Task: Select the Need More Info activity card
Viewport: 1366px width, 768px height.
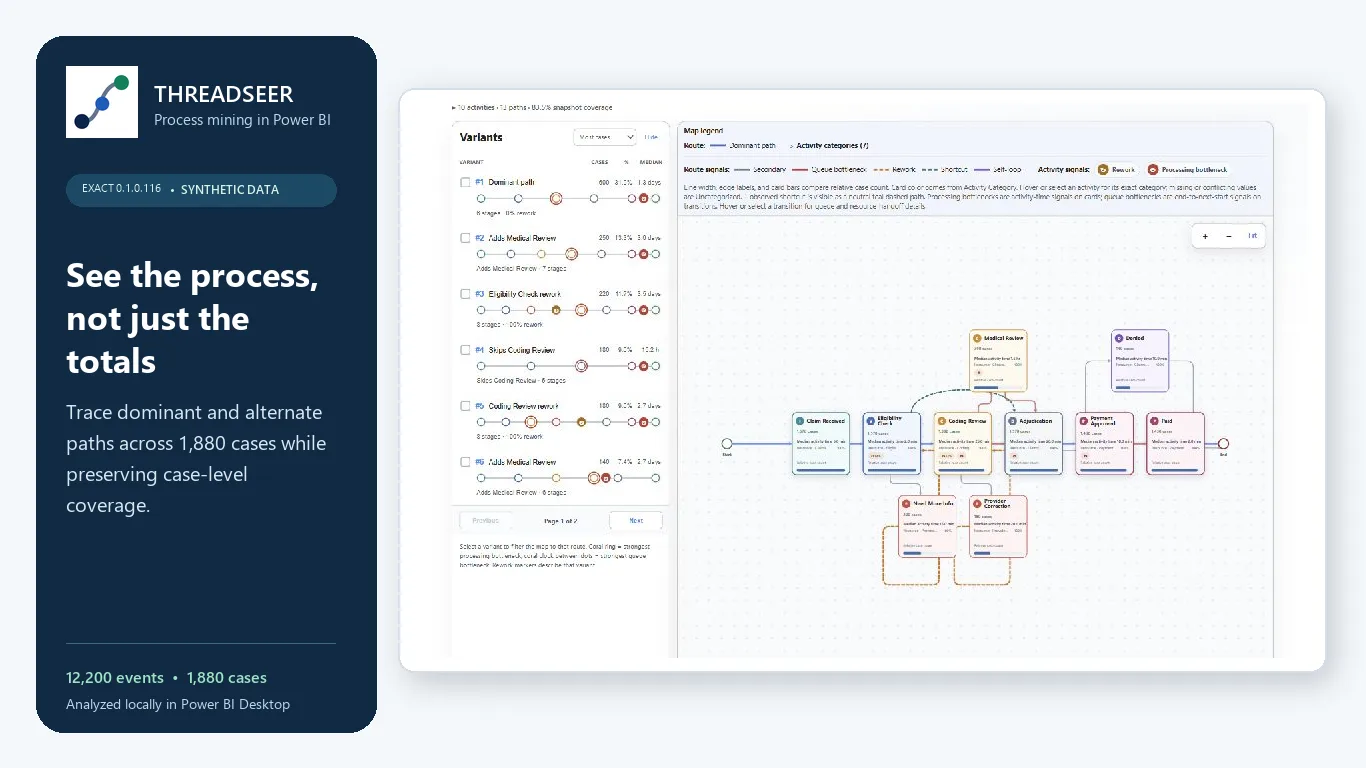Action: tap(927, 525)
